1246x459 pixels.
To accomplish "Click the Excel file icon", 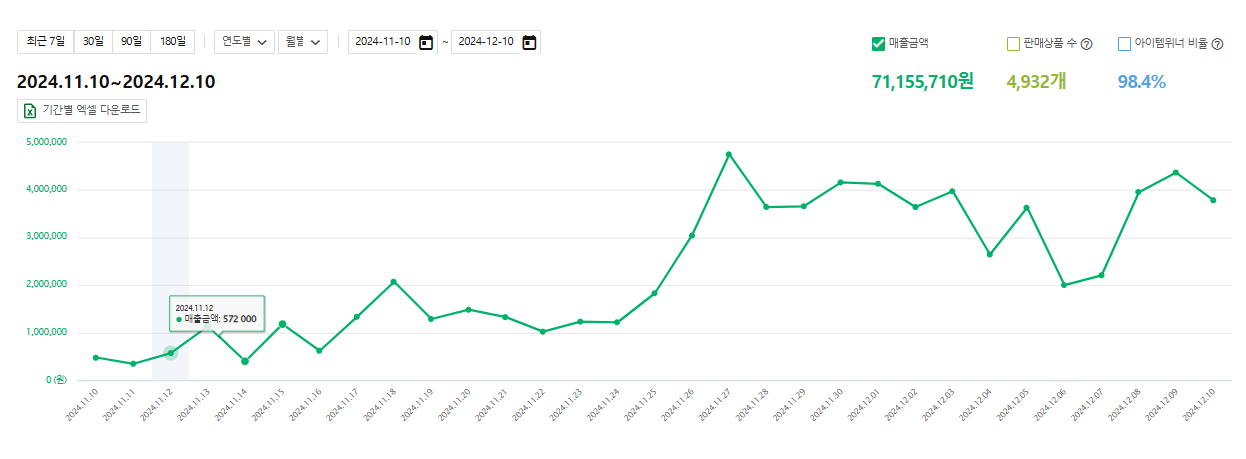I will 30,110.
